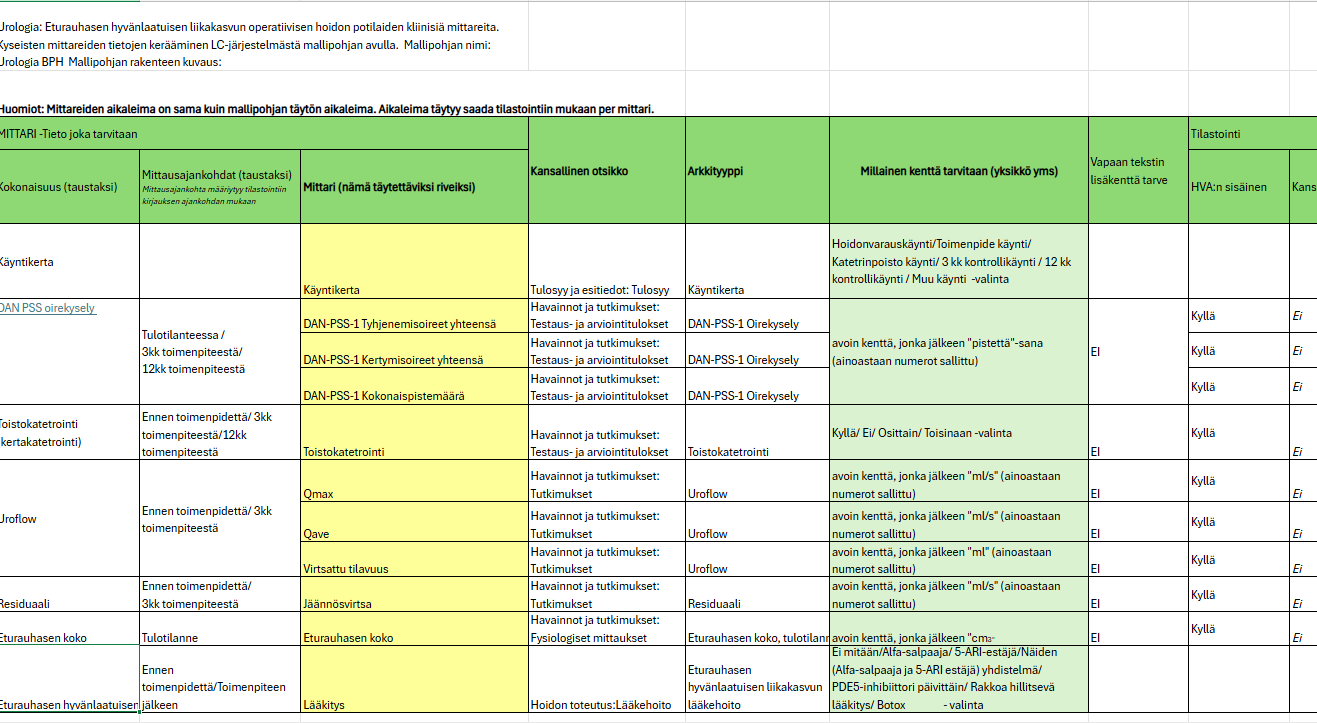Click the 'DAN-PSS-1 Kertymisoireet yhteensä' cell
This screenshot has width=1317, height=723.
(x=414, y=351)
